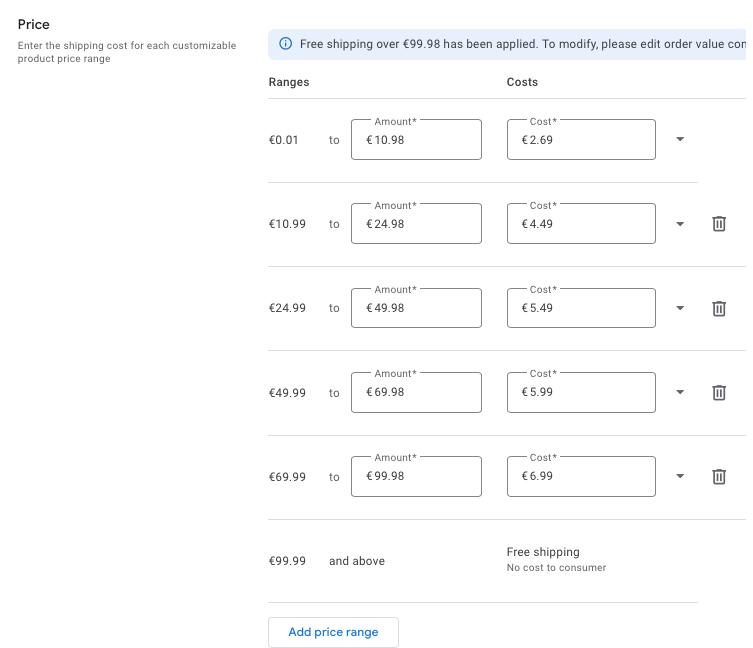Focus the Amount input containing €49.98

coord(416,308)
